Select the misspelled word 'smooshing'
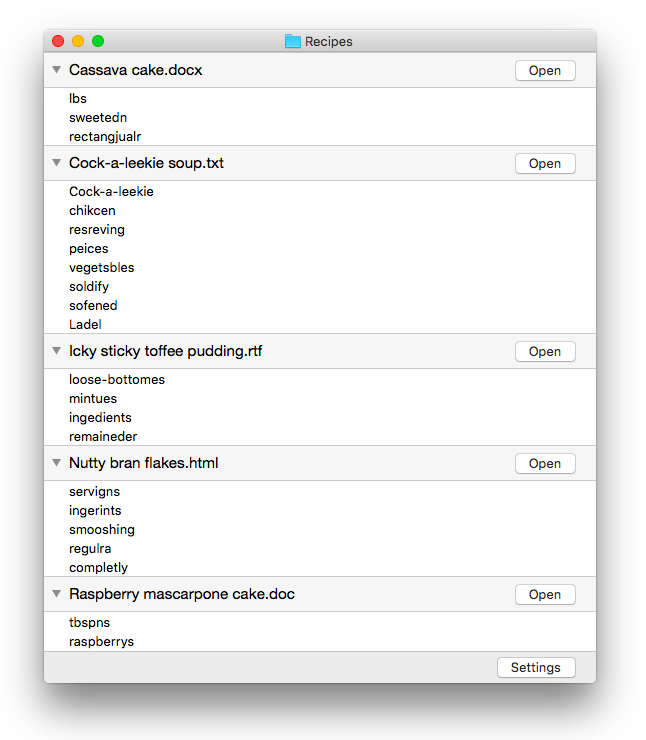Viewport: 646px width, 740px height. tap(102, 530)
